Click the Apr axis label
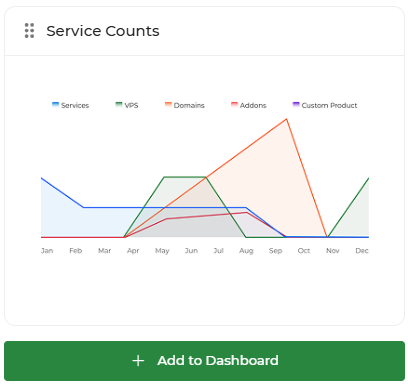This screenshot has width=408, height=385. 133,251
